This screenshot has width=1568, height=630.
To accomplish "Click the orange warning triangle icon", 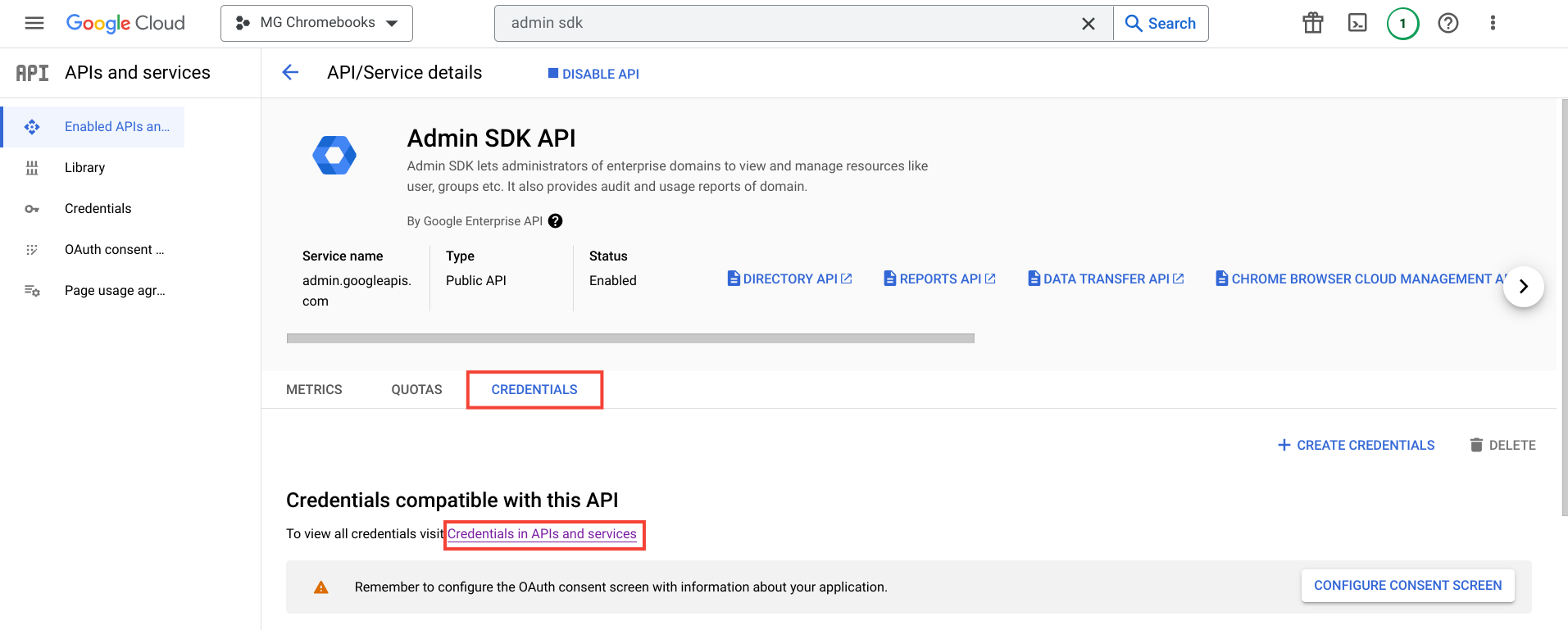I will pos(321,587).
